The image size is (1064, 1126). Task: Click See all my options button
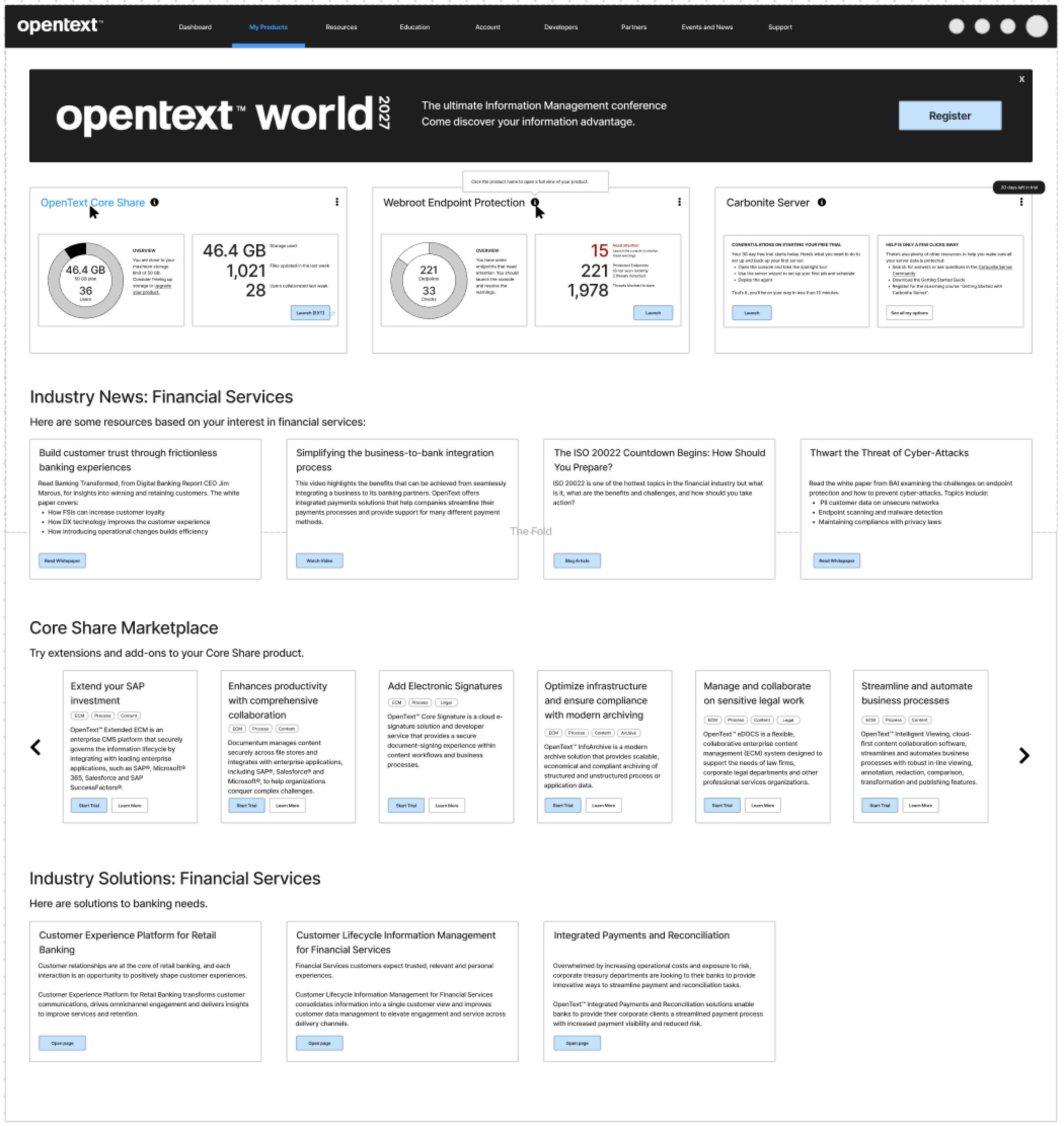tap(909, 313)
